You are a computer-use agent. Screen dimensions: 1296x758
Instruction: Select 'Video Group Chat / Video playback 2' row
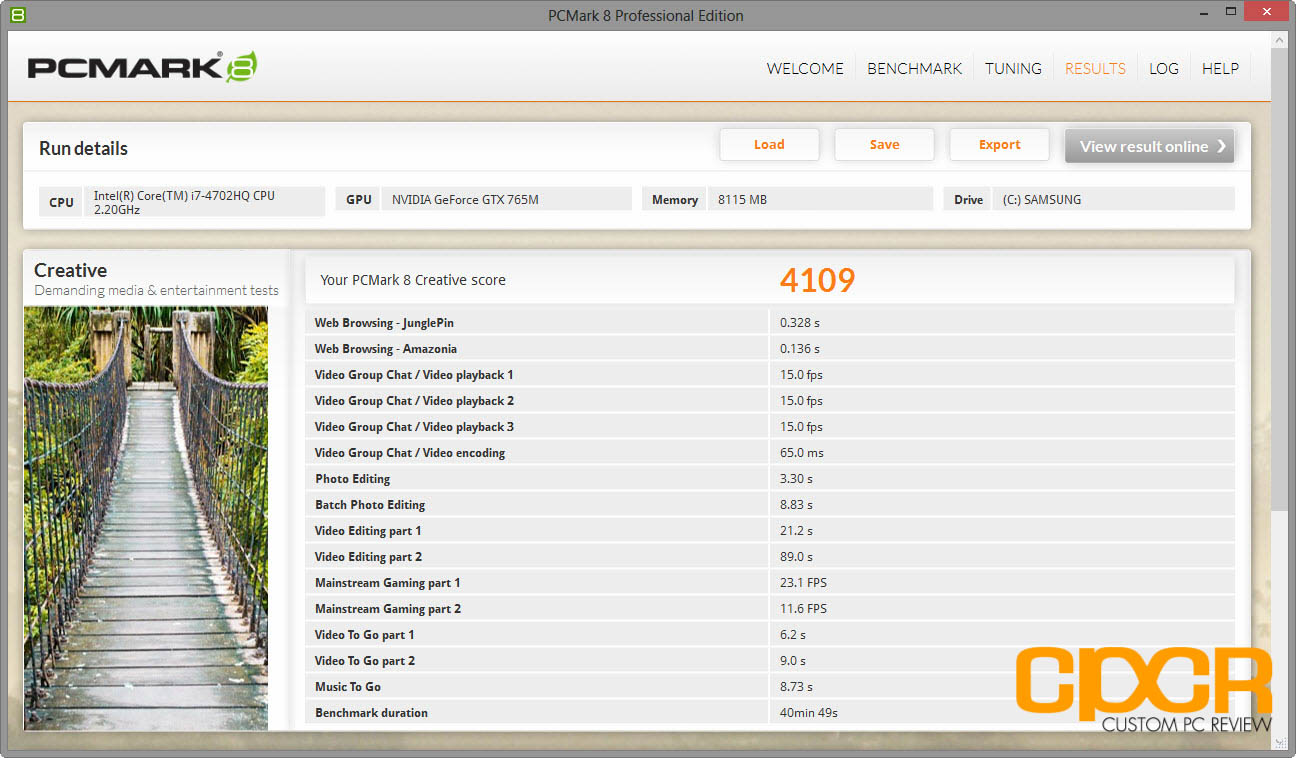point(770,401)
